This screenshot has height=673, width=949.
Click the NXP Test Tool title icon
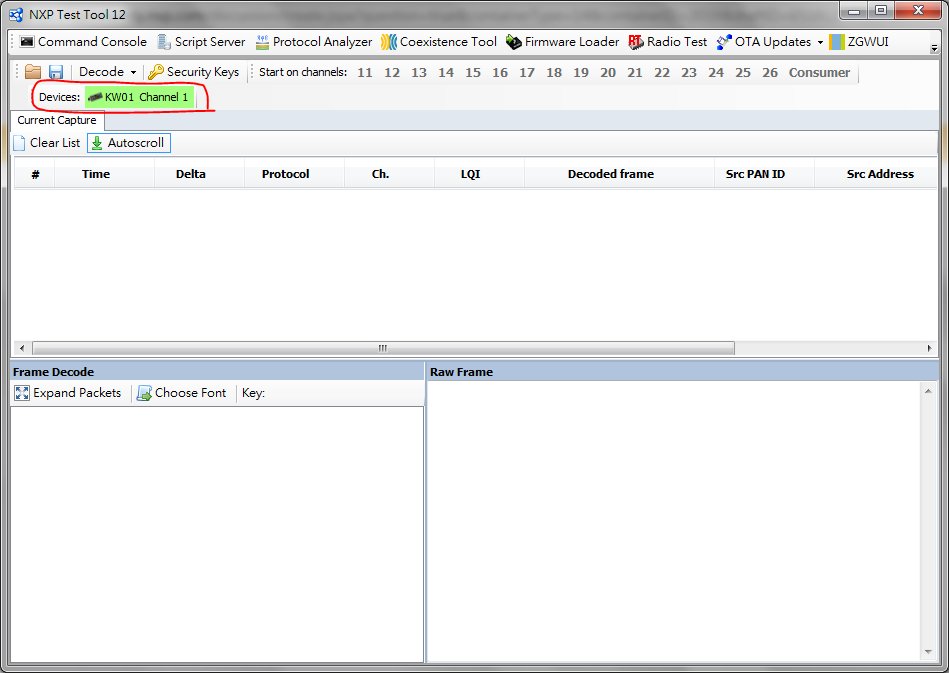[16, 15]
